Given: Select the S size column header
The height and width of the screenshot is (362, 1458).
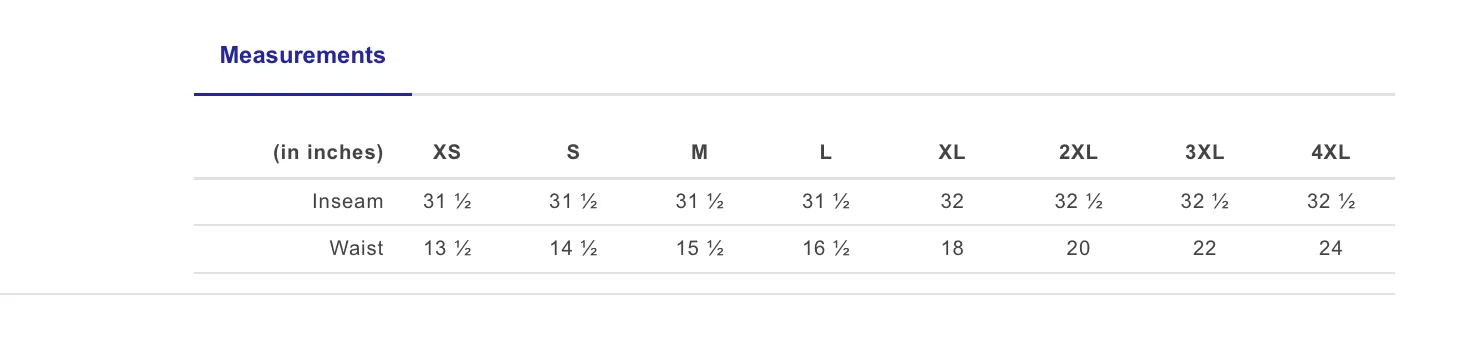Looking at the screenshot, I should [573, 153].
